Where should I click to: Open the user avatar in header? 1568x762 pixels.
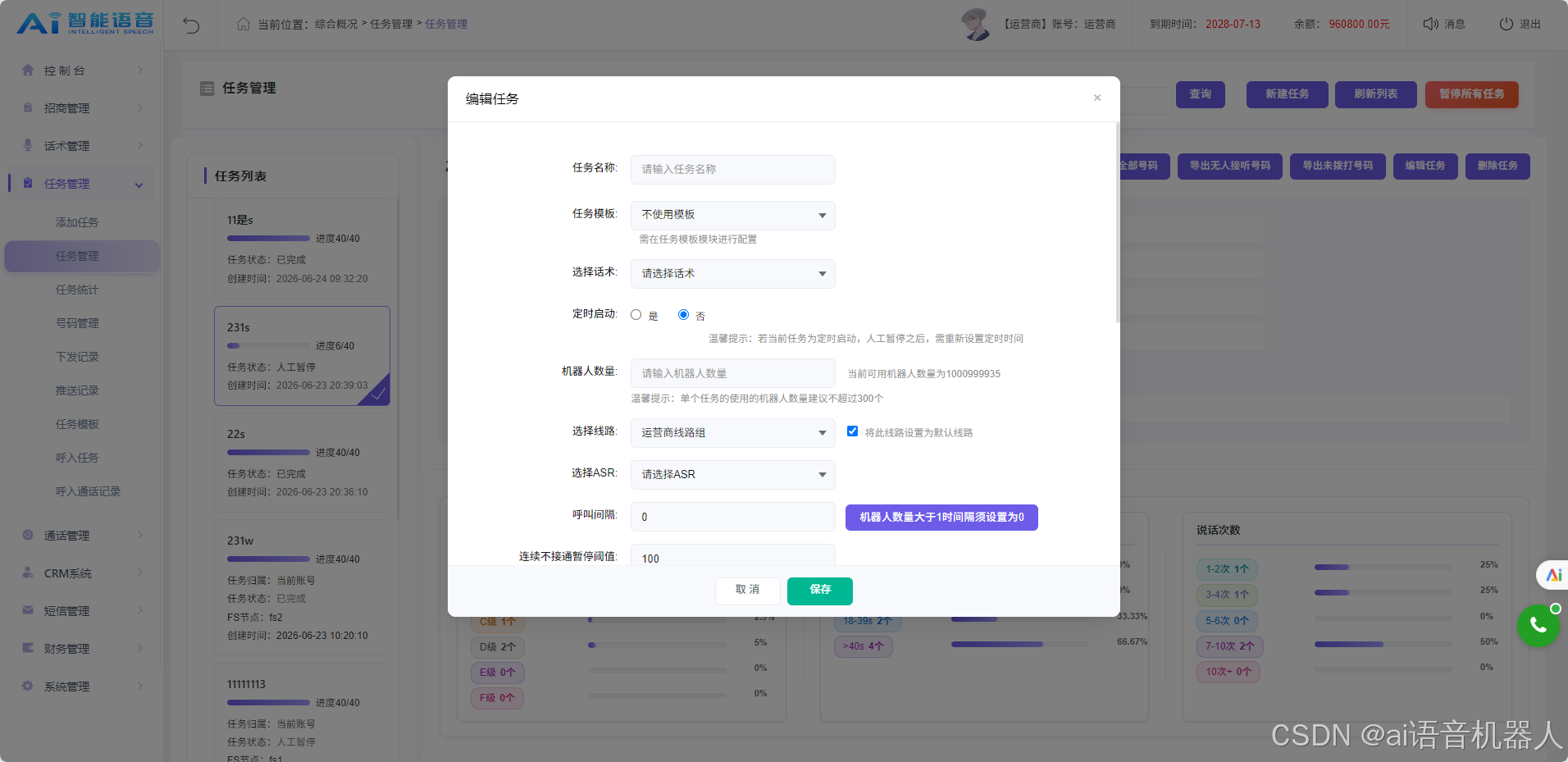[x=976, y=24]
